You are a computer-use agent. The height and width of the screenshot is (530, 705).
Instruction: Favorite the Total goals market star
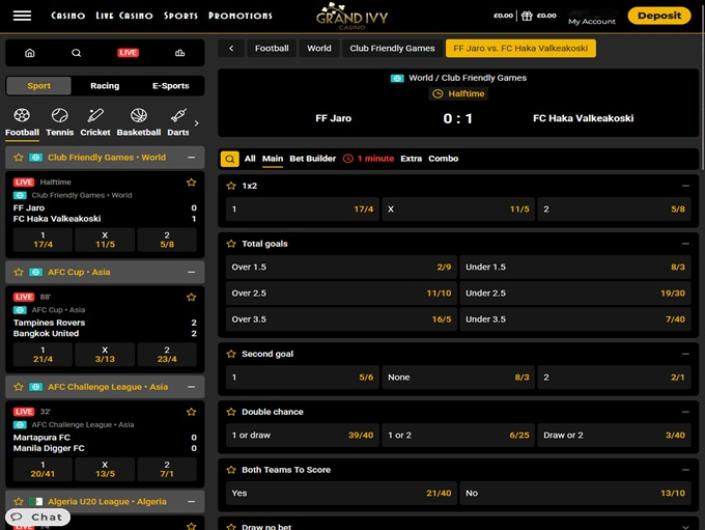(231, 243)
